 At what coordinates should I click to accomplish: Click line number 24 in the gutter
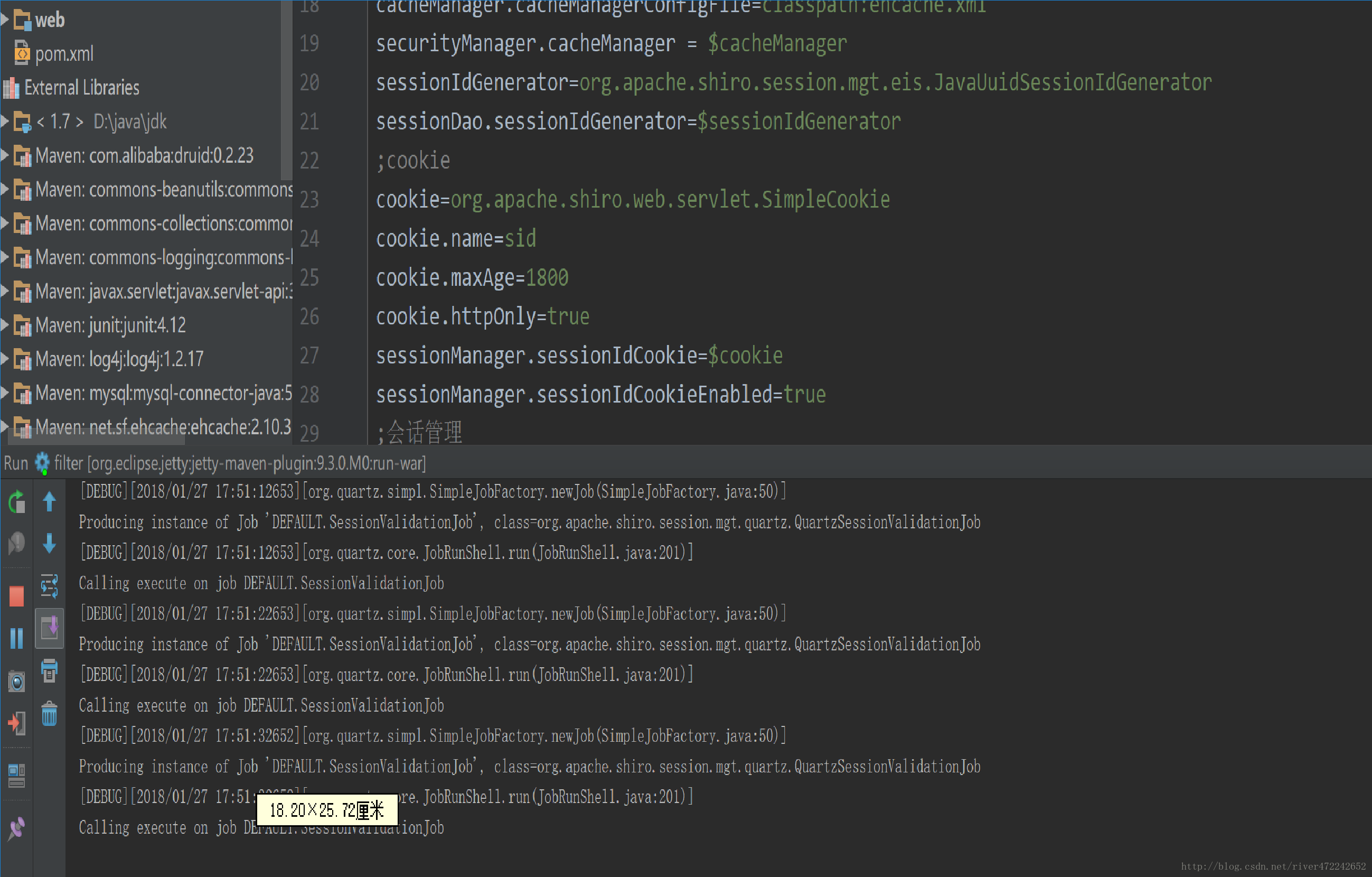(309, 239)
